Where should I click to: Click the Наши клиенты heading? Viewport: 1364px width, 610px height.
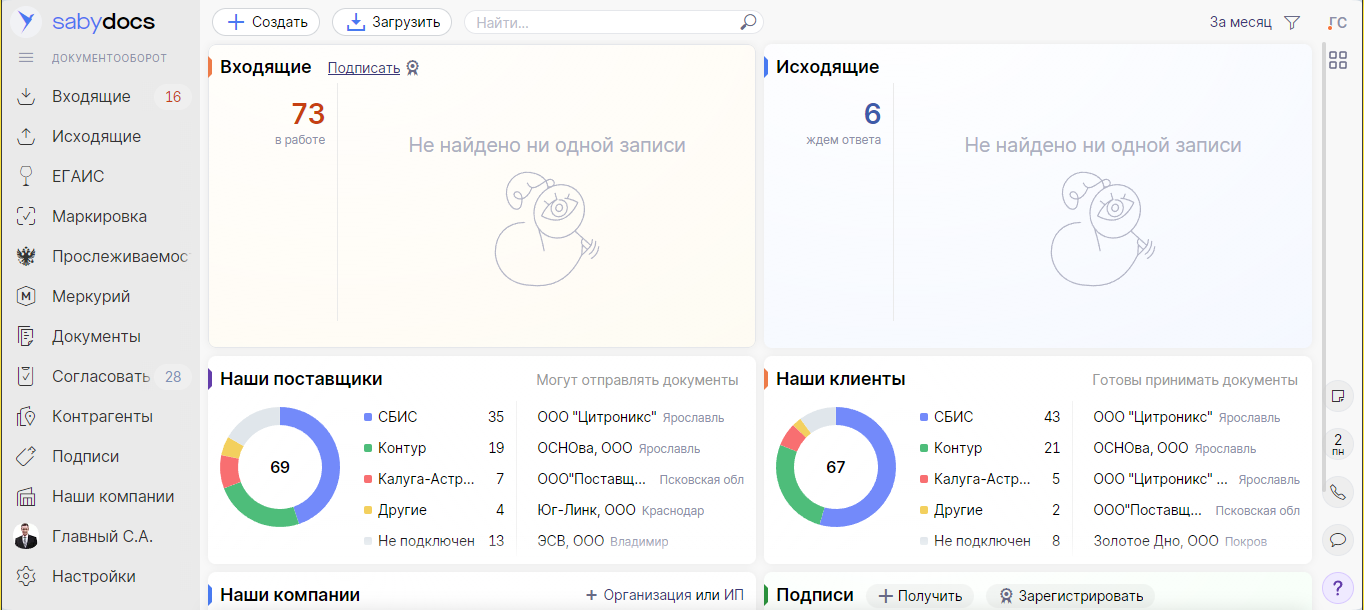[x=841, y=380]
